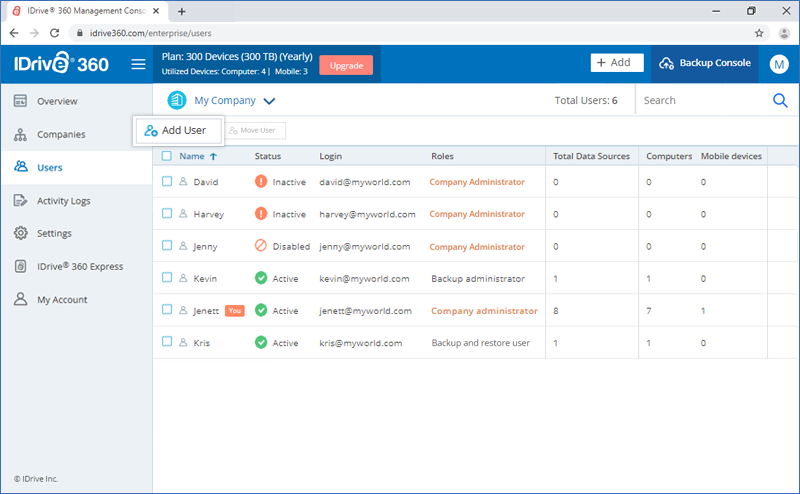Sort by Name column arrow
Image resolution: width=800 pixels, height=494 pixels.
click(x=213, y=156)
